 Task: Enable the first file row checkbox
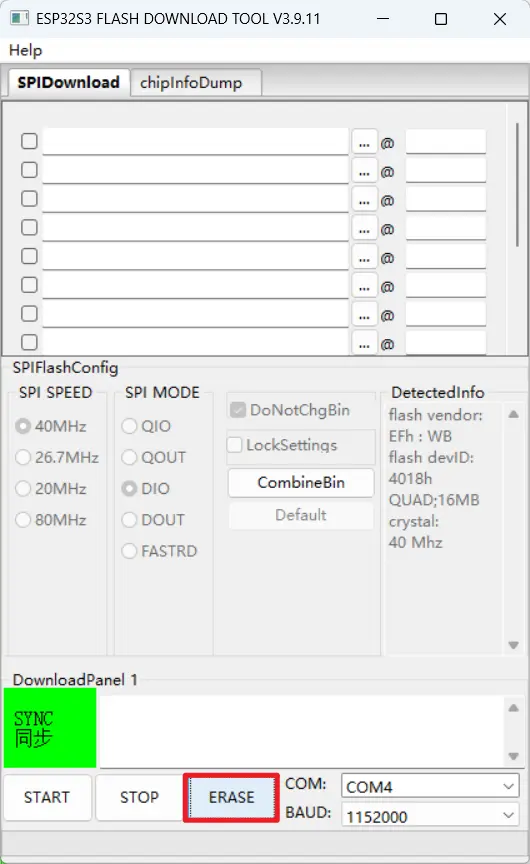coord(29,141)
